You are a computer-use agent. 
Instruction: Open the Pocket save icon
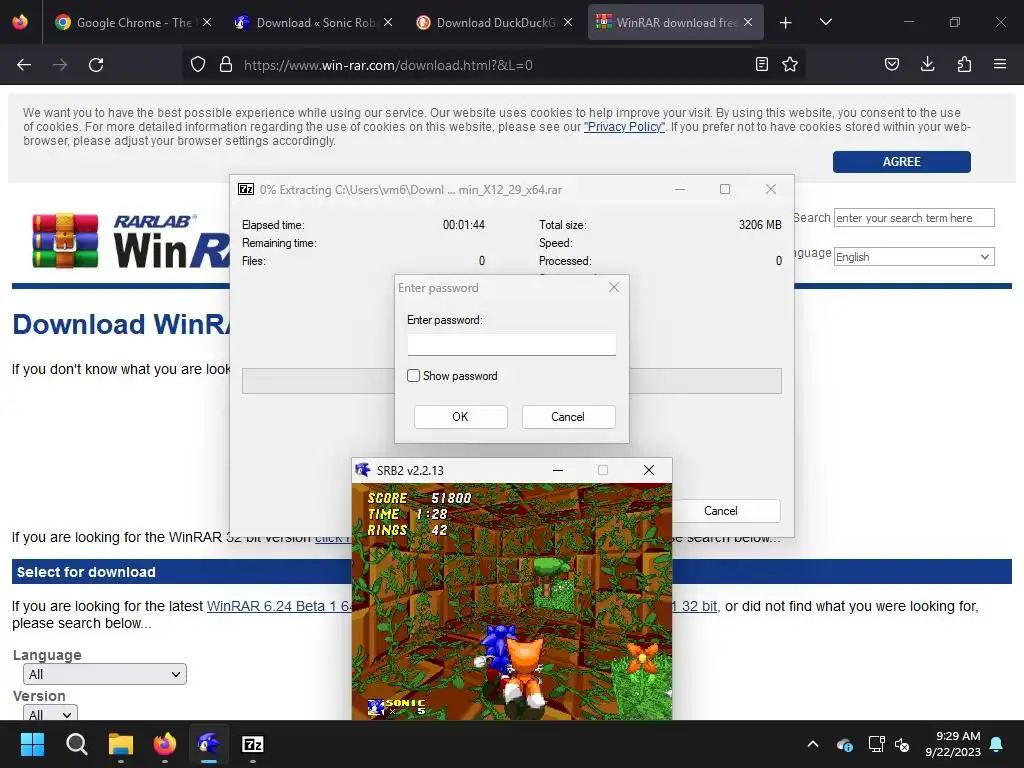coord(892,64)
